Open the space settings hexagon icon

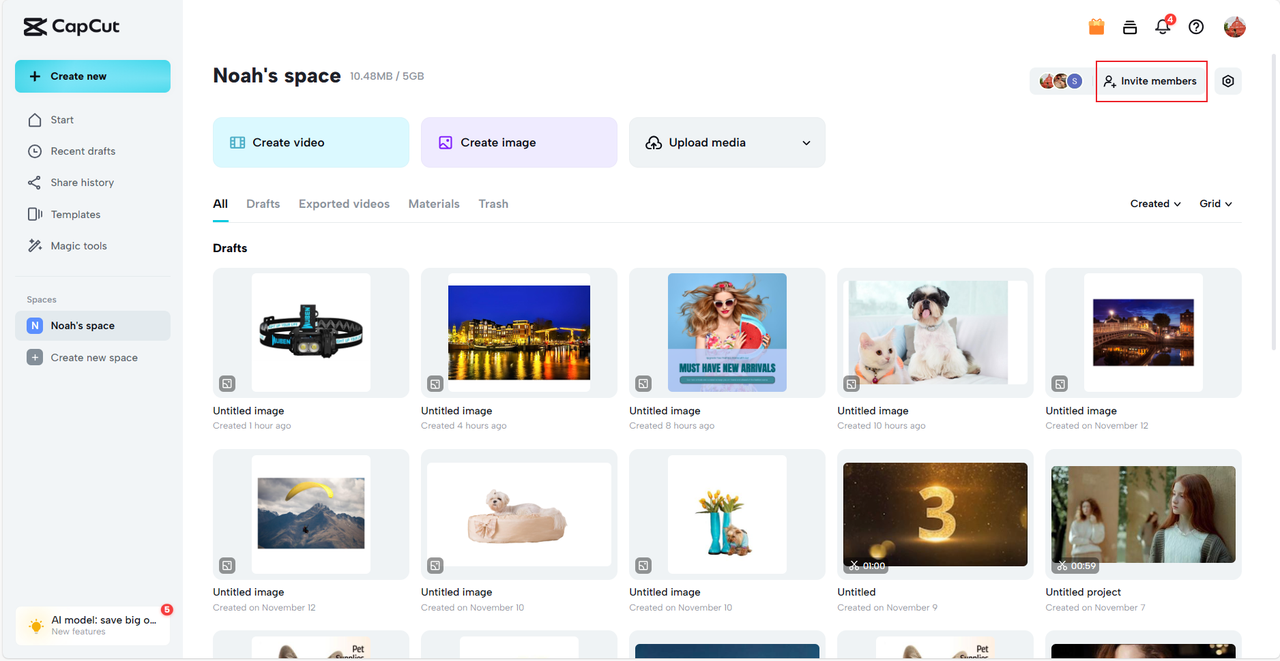(x=1229, y=81)
